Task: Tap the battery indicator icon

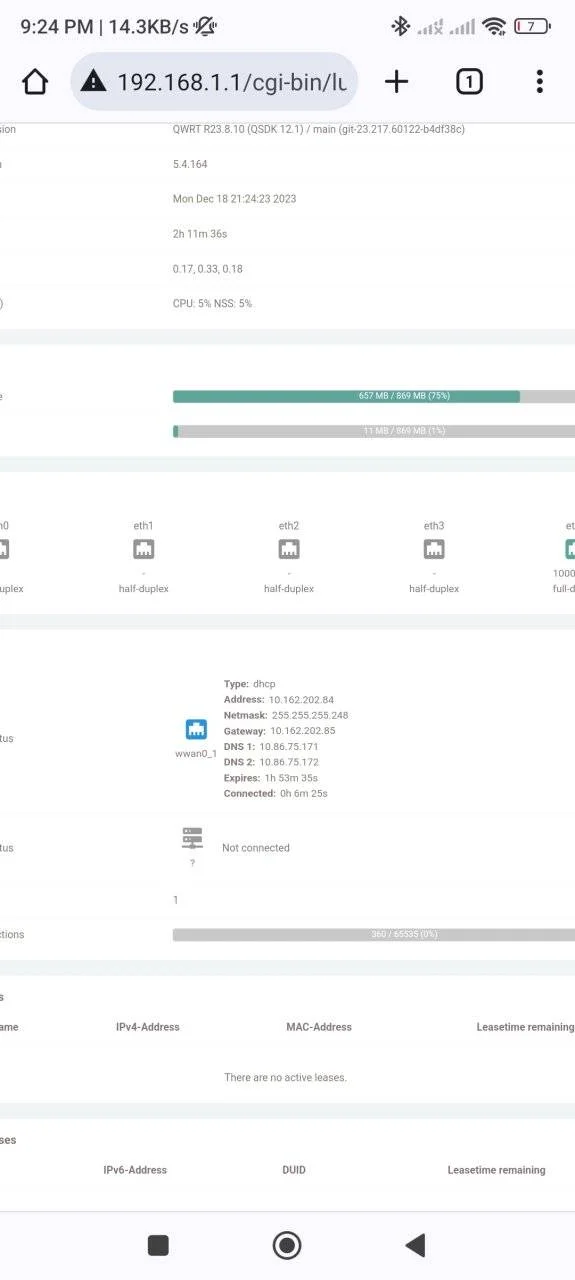Action: point(532,27)
